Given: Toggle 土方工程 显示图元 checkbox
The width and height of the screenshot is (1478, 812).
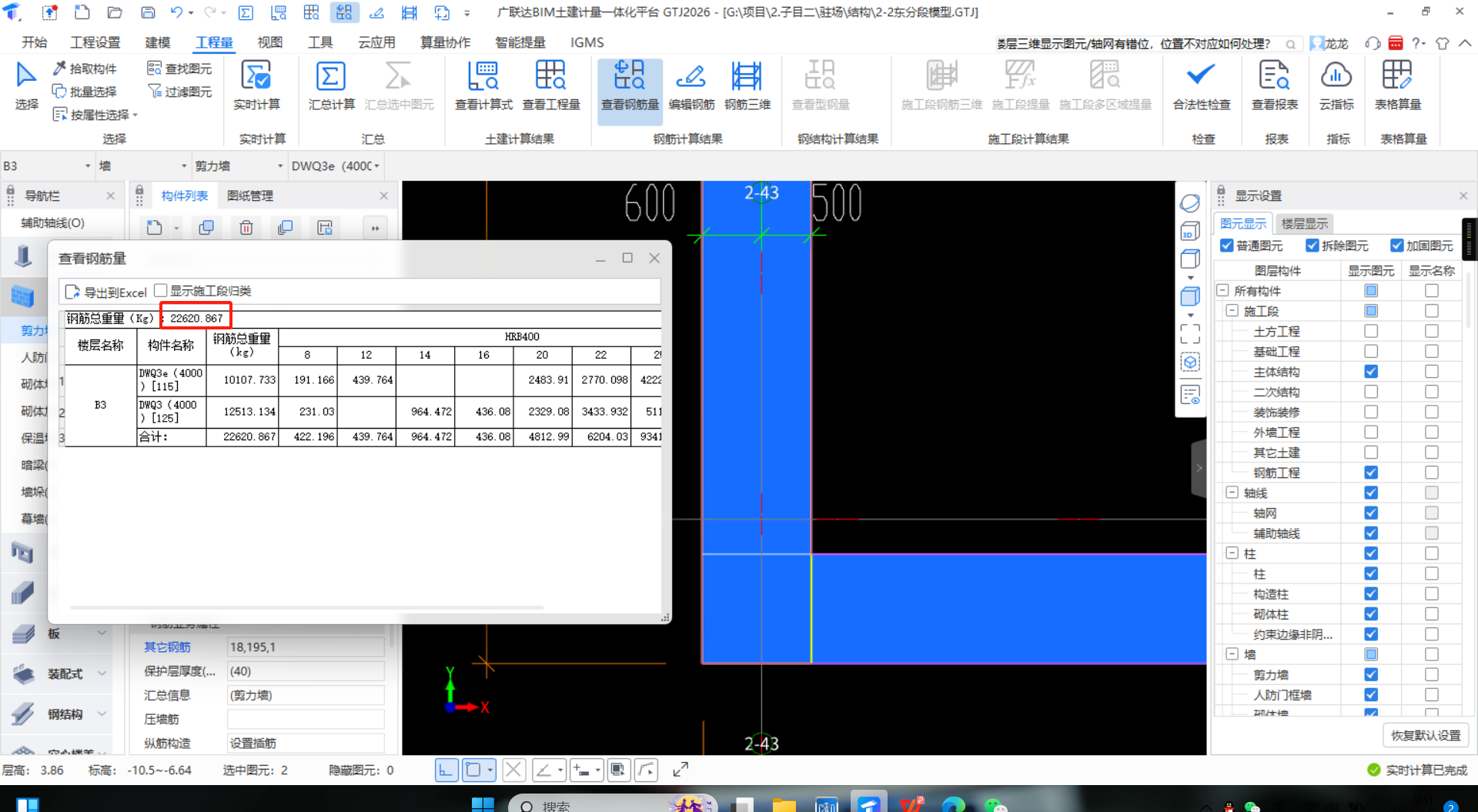Looking at the screenshot, I should (x=1371, y=331).
